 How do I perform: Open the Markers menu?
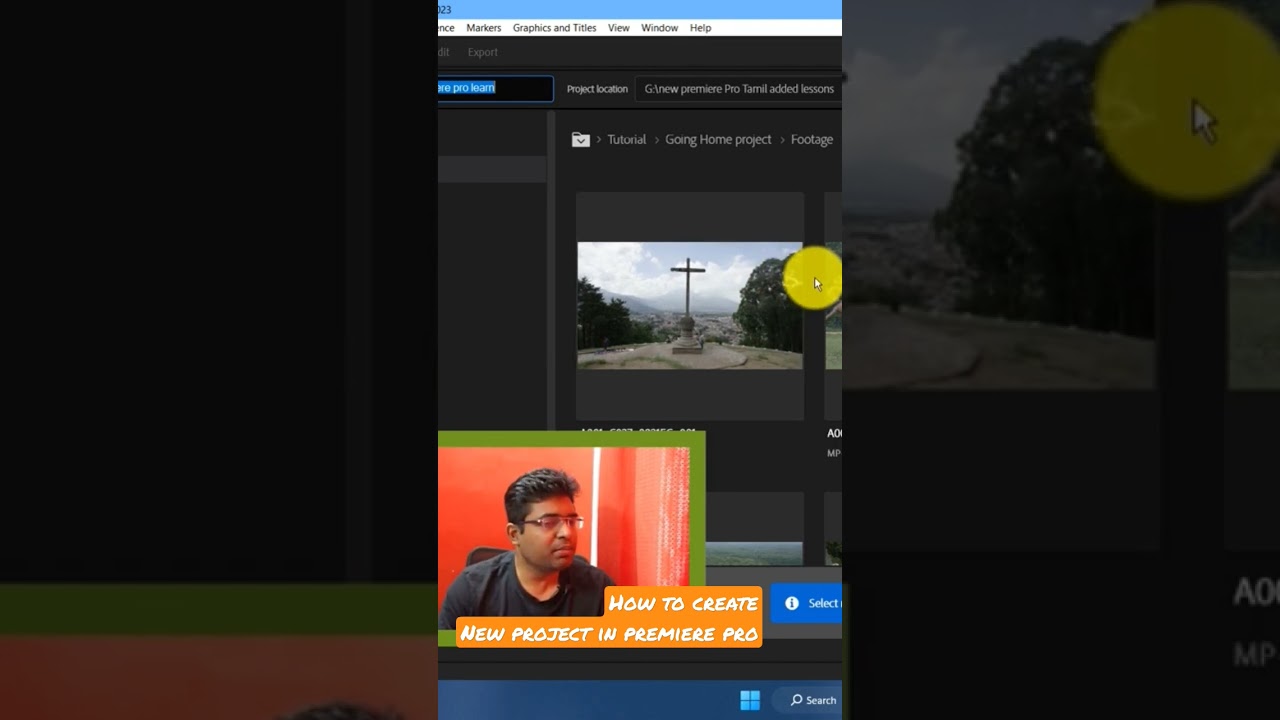point(483,28)
